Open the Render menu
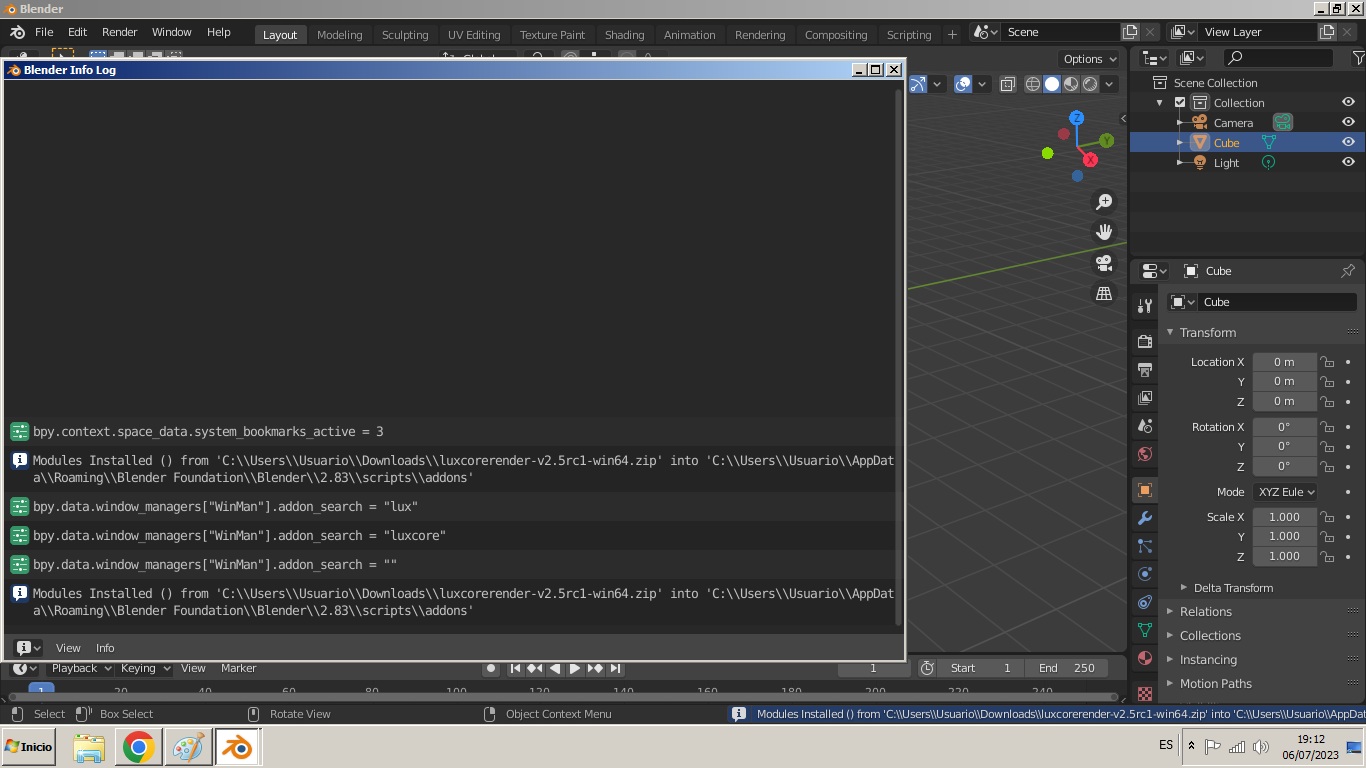This screenshot has height=768, width=1366. [119, 32]
